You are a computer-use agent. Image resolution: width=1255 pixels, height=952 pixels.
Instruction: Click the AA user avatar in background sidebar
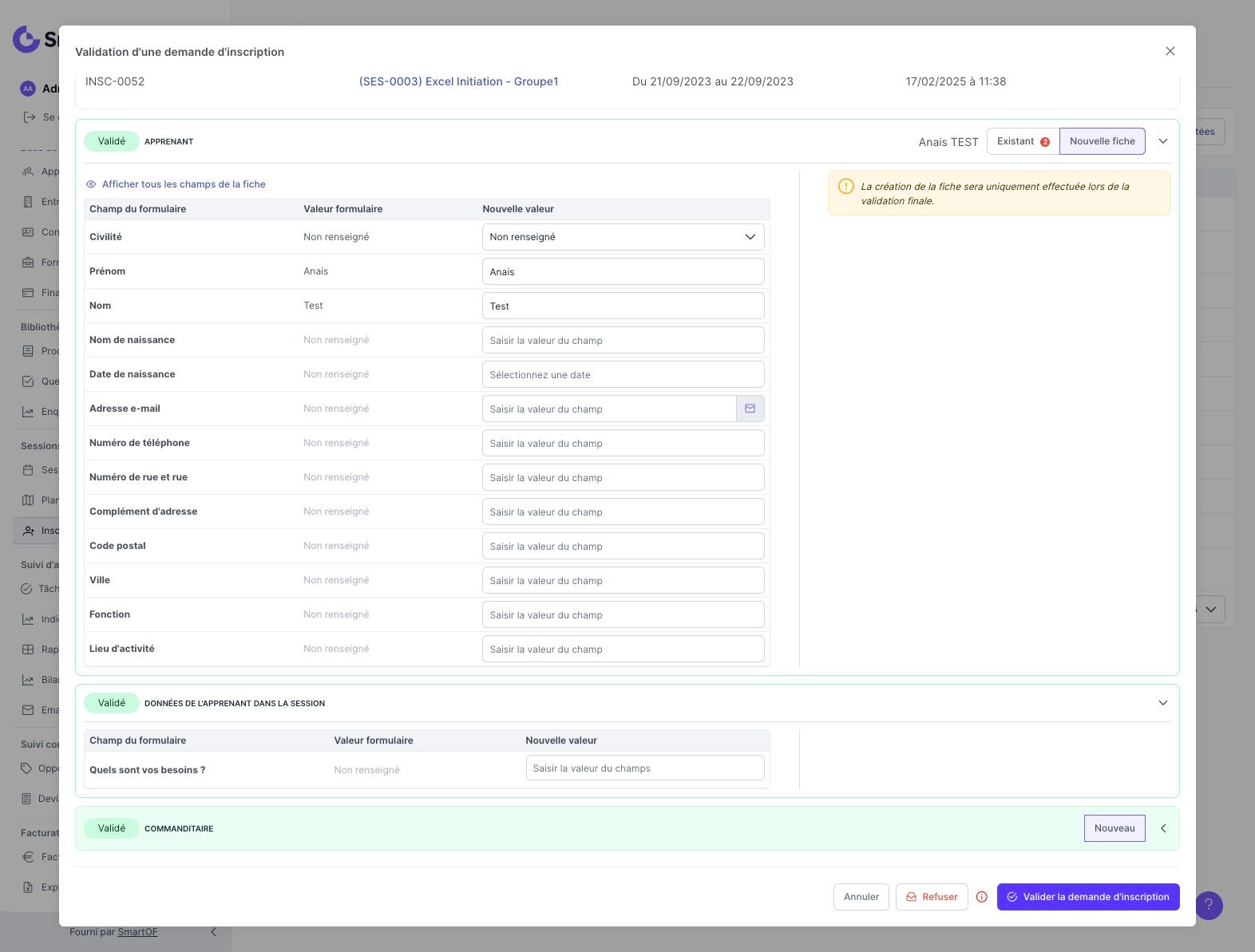click(28, 89)
